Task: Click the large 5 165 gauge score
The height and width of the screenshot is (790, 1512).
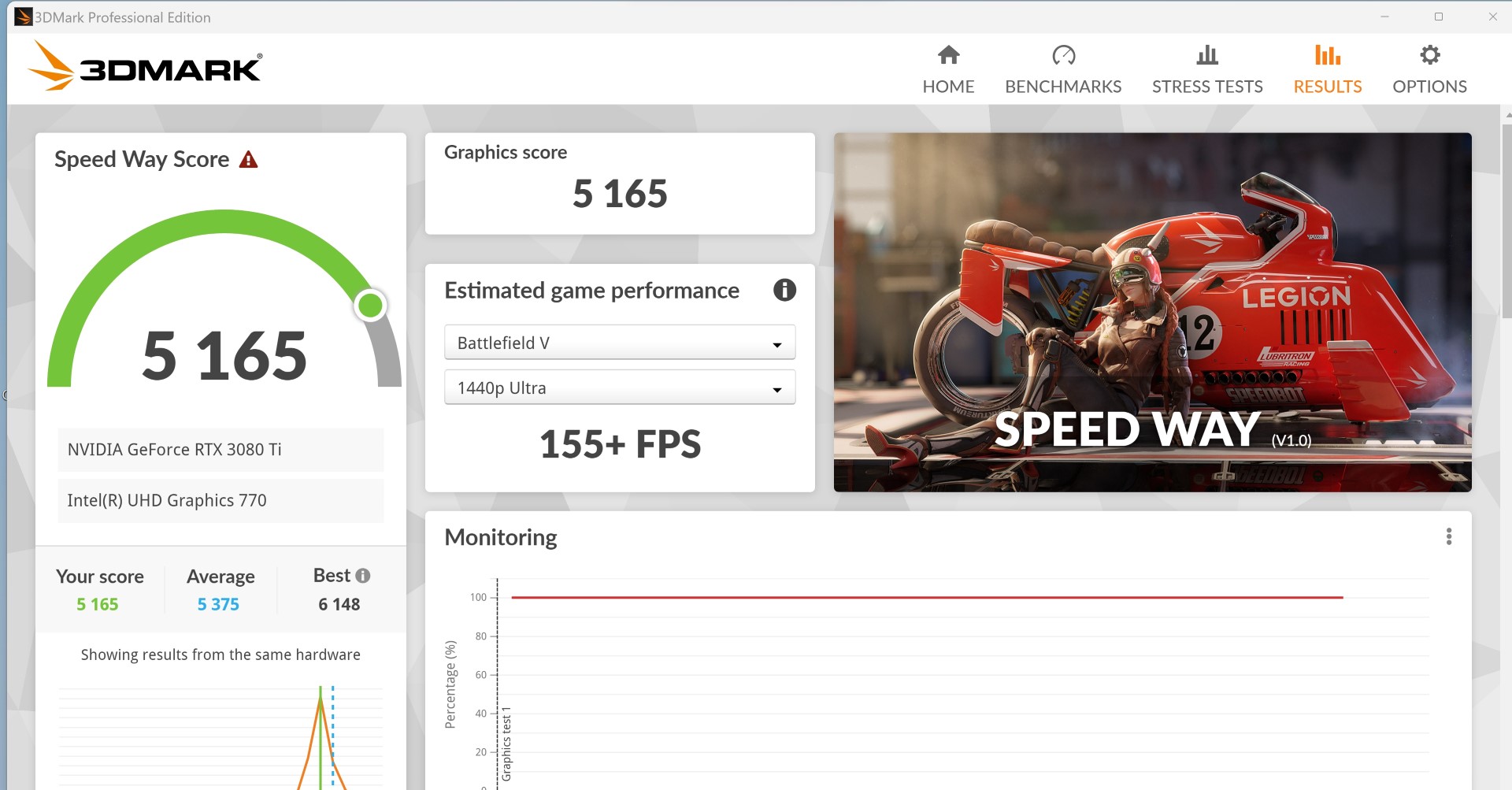Action: pyautogui.click(x=224, y=355)
